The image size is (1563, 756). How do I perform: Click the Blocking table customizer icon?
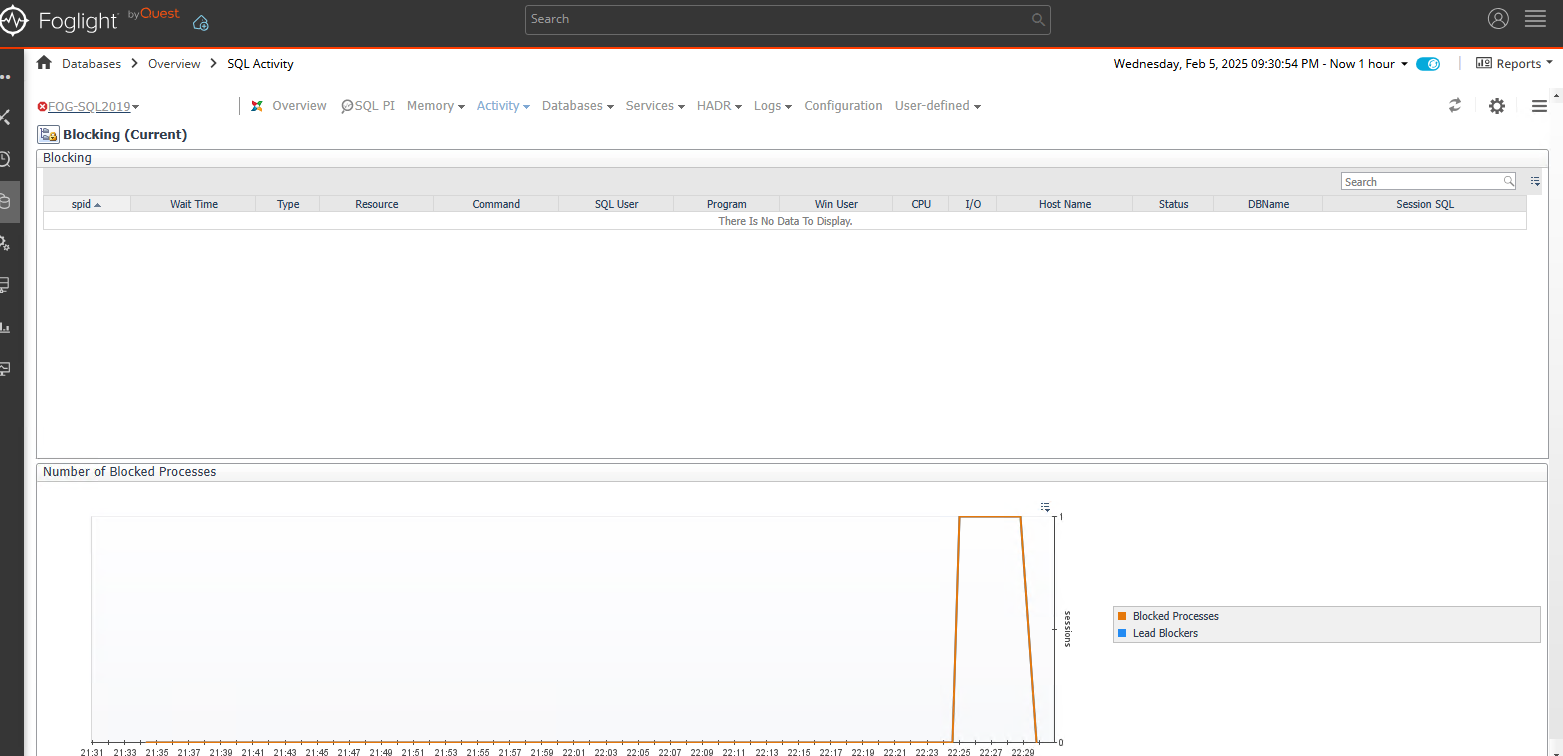(1535, 181)
